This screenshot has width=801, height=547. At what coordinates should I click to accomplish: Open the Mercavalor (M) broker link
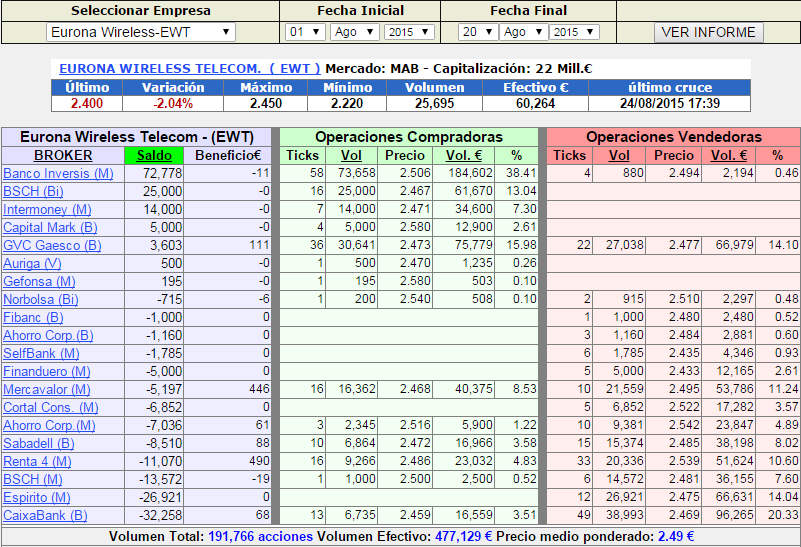pos(46,389)
